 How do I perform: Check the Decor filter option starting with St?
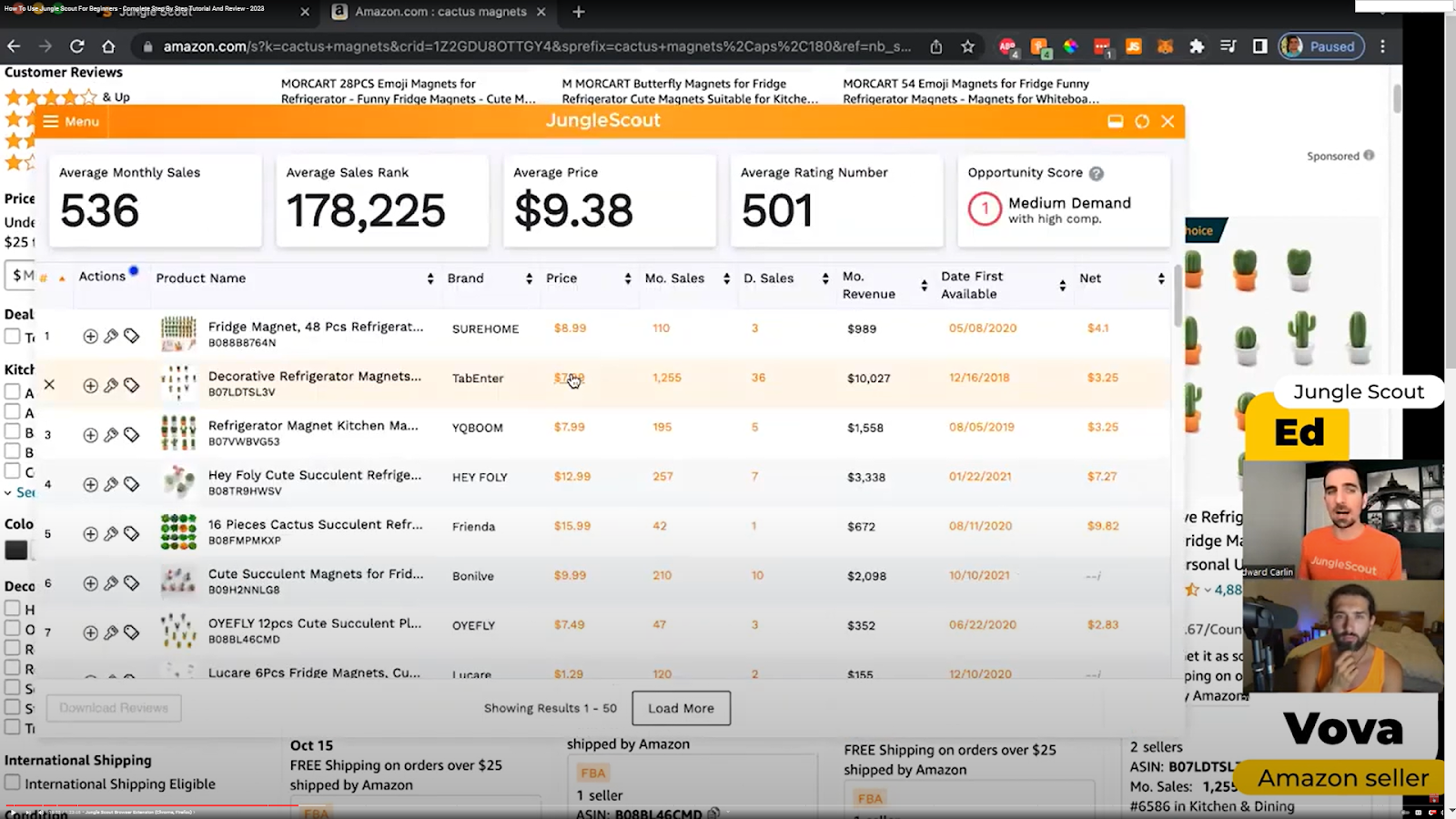coord(12,707)
